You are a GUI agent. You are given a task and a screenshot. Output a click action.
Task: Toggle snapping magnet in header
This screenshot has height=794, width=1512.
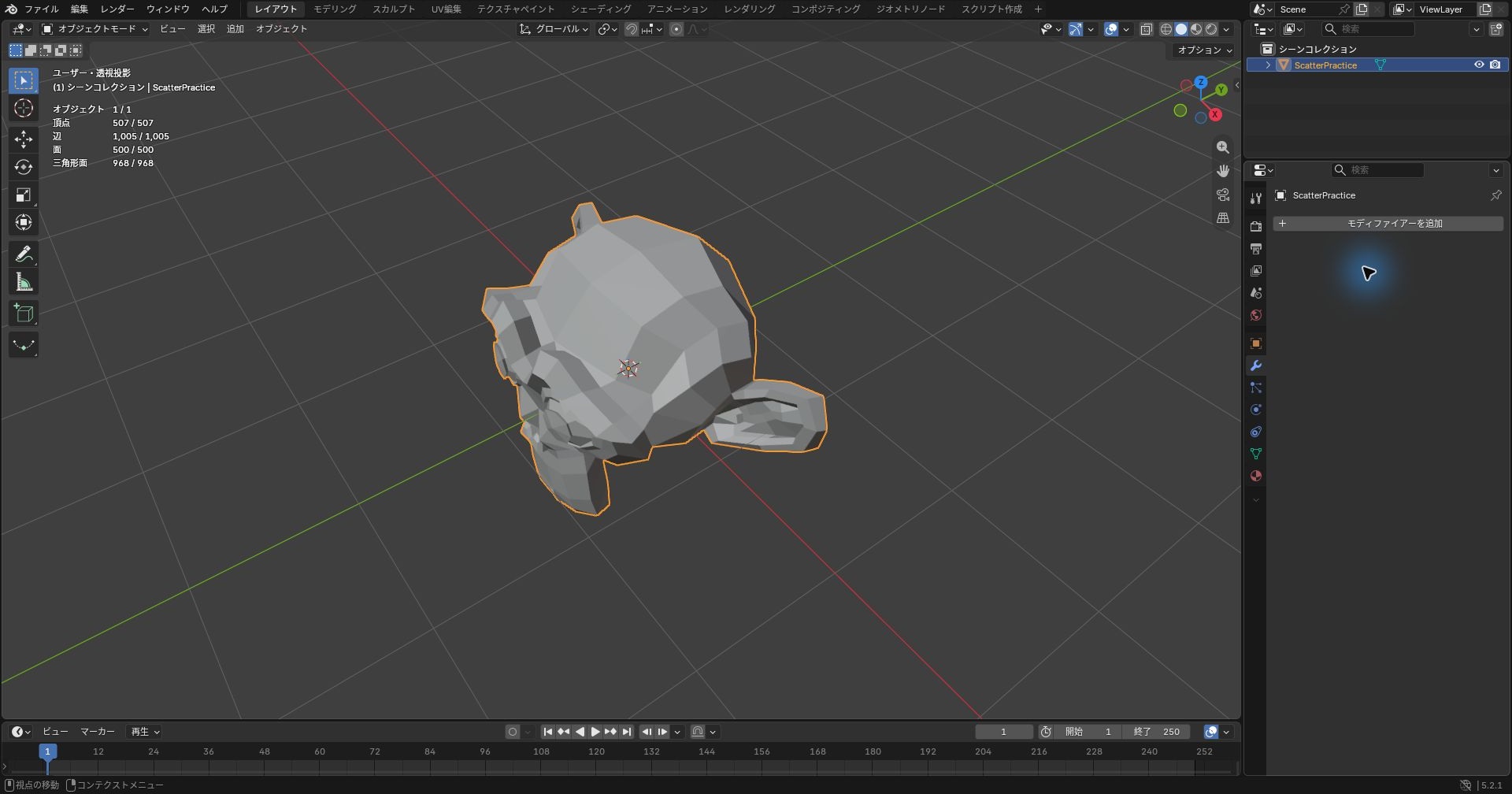(x=631, y=29)
